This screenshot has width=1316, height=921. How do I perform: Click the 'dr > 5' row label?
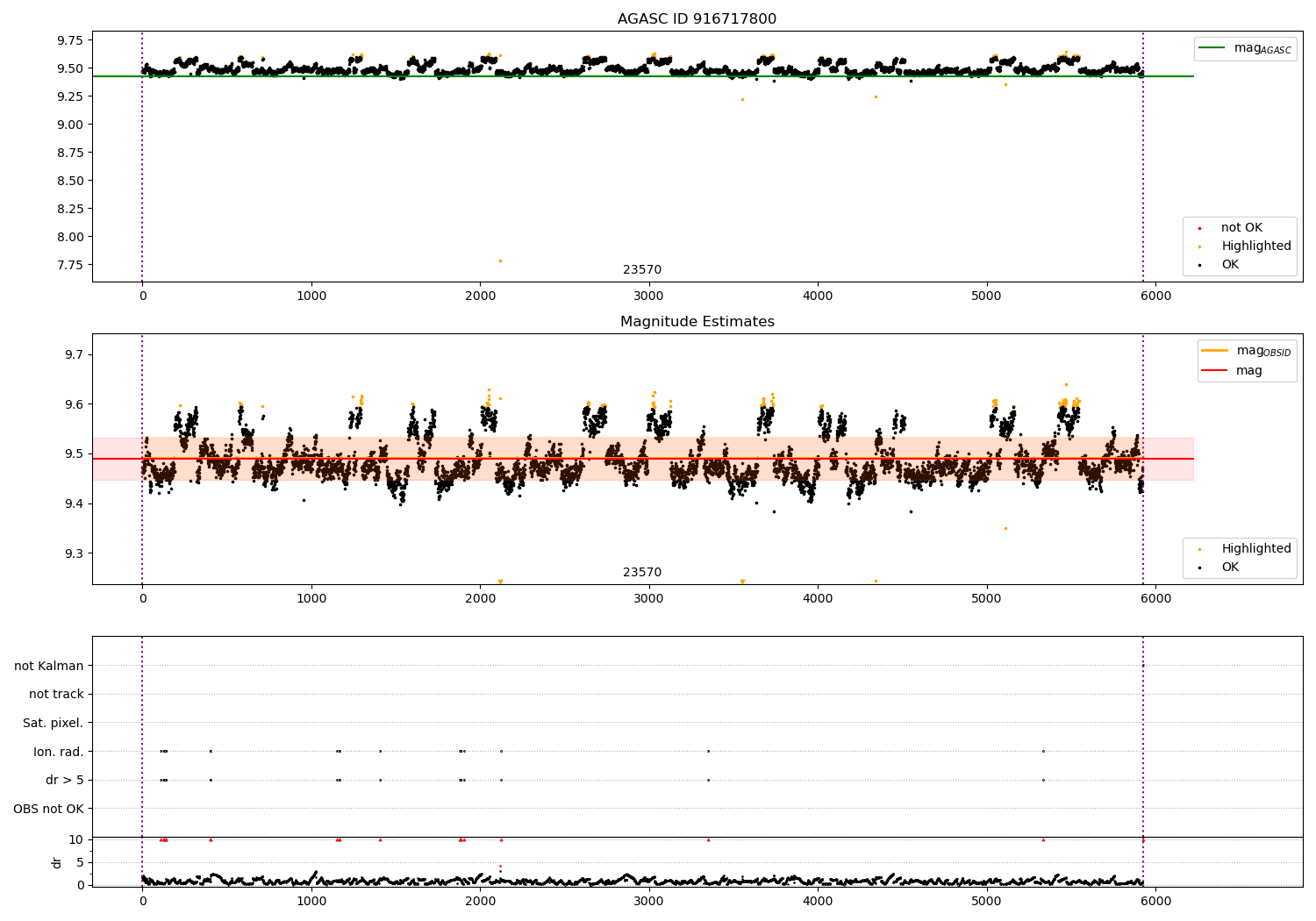65,781
